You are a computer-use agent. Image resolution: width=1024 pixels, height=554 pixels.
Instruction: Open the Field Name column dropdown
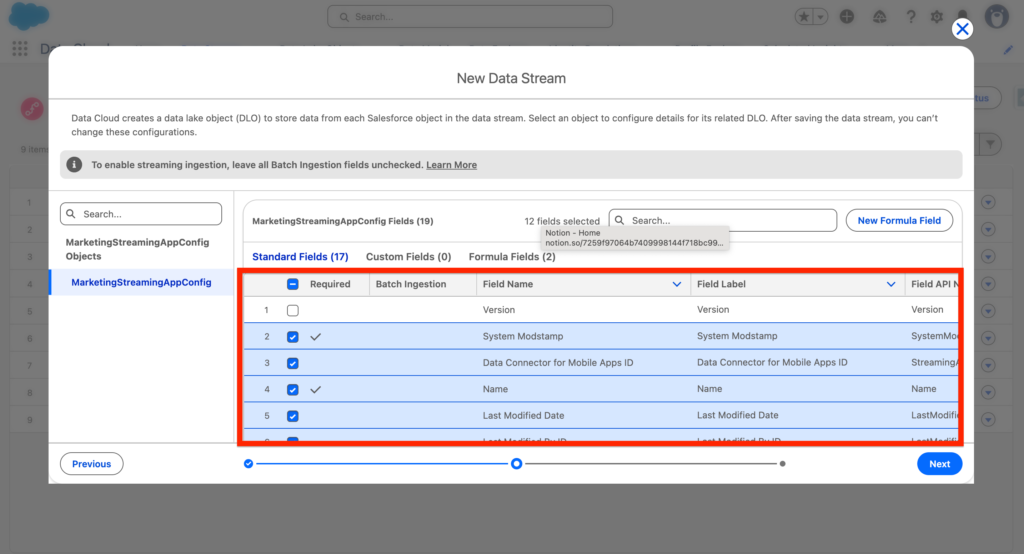677,285
